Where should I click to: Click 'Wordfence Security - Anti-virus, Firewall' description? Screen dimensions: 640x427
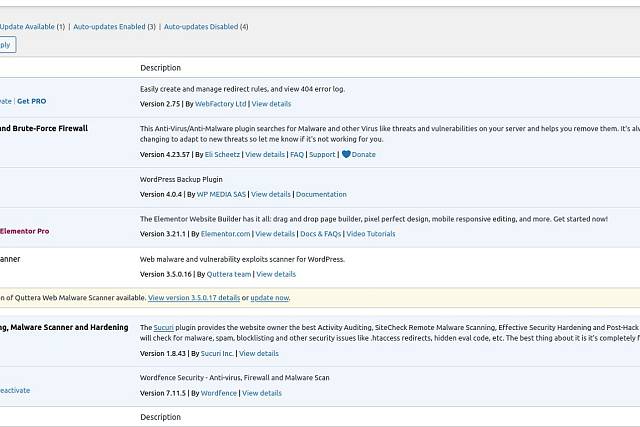(235, 378)
